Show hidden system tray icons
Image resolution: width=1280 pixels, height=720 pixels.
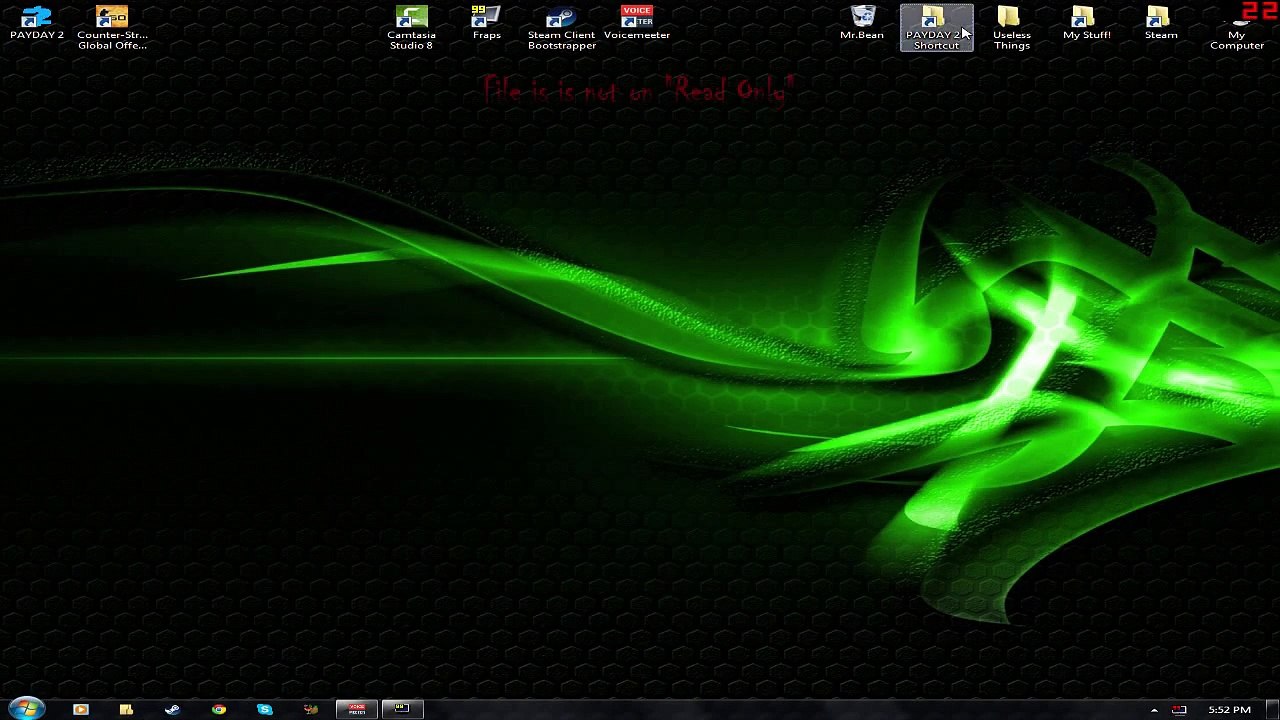click(x=1154, y=710)
